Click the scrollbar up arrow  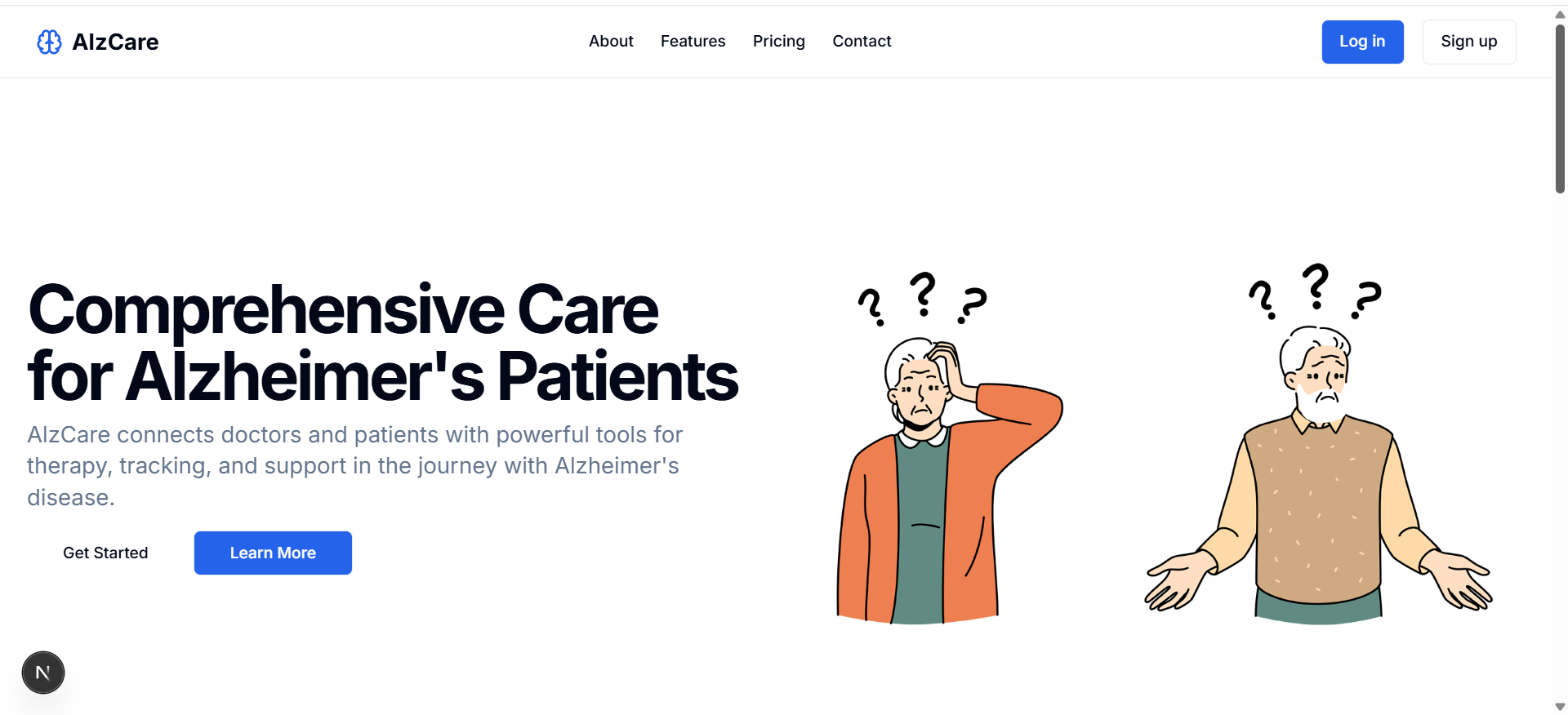coord(1558,13)
